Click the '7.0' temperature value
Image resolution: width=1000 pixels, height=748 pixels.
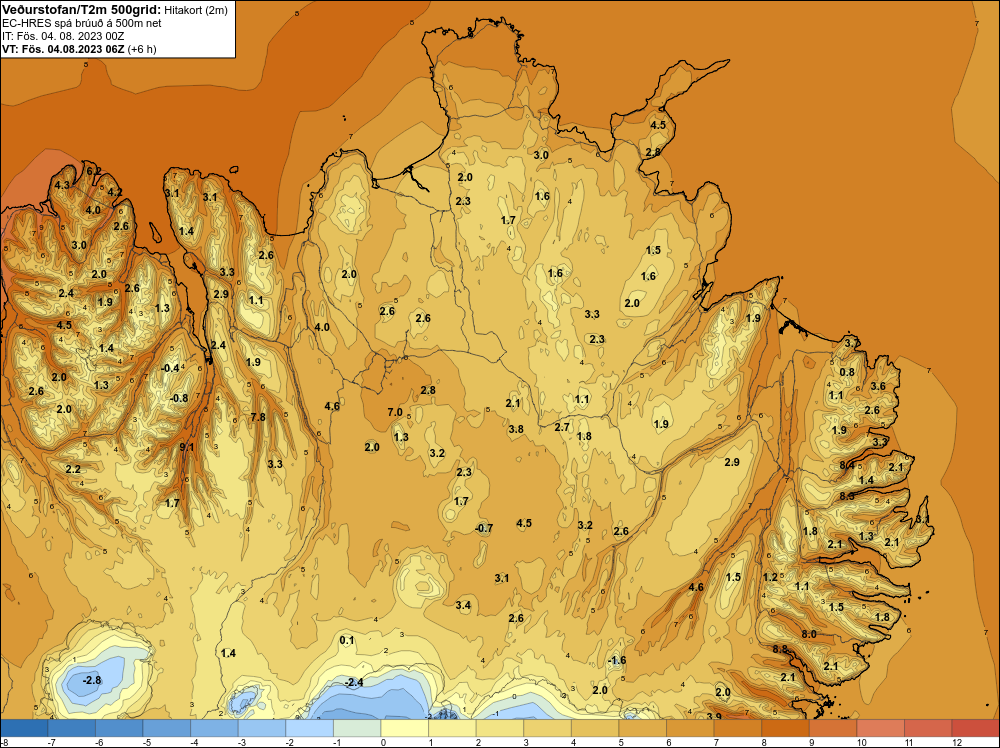[x=395, y=413]
